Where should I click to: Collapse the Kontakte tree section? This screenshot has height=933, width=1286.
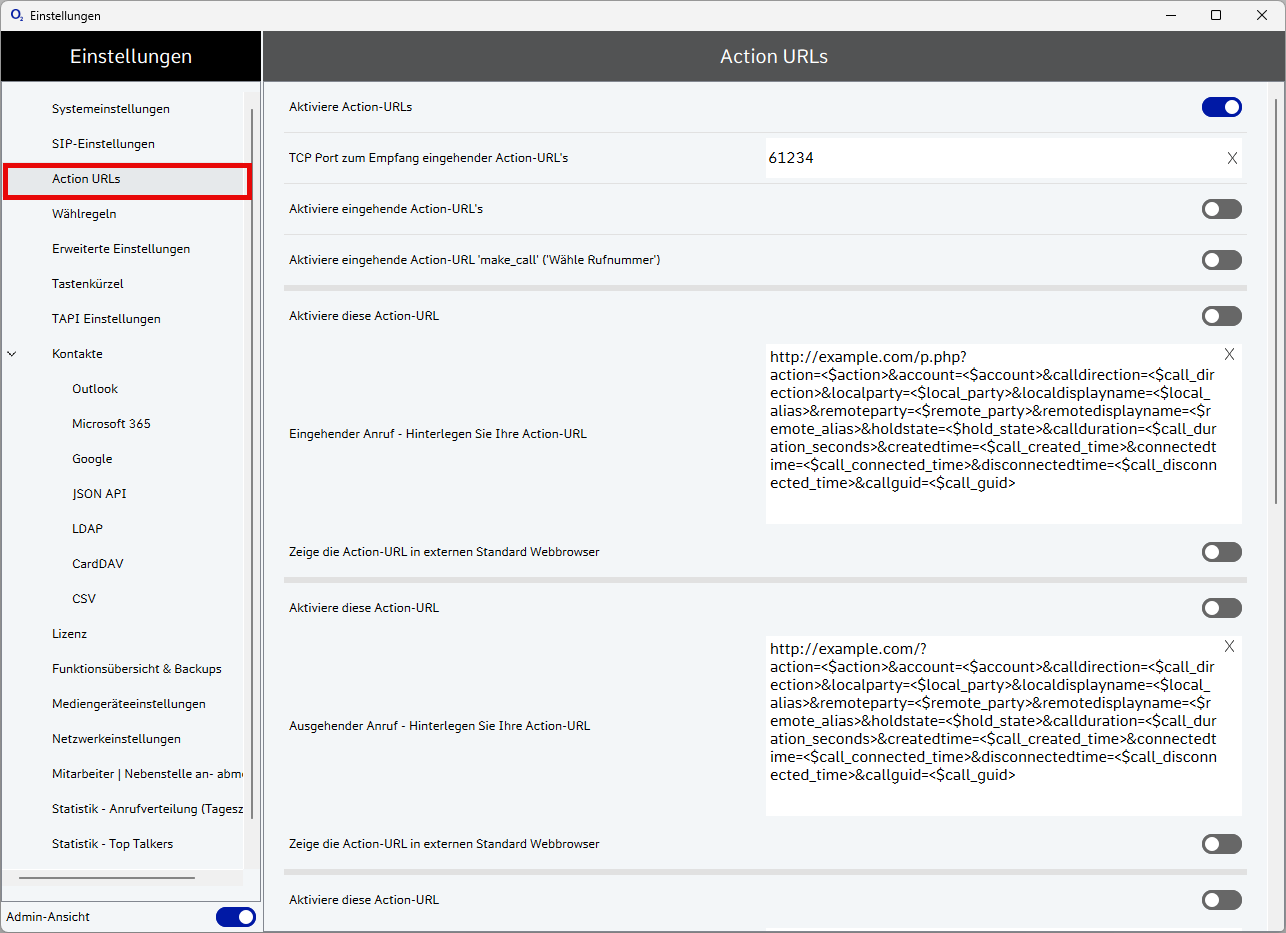pos(12,354)
